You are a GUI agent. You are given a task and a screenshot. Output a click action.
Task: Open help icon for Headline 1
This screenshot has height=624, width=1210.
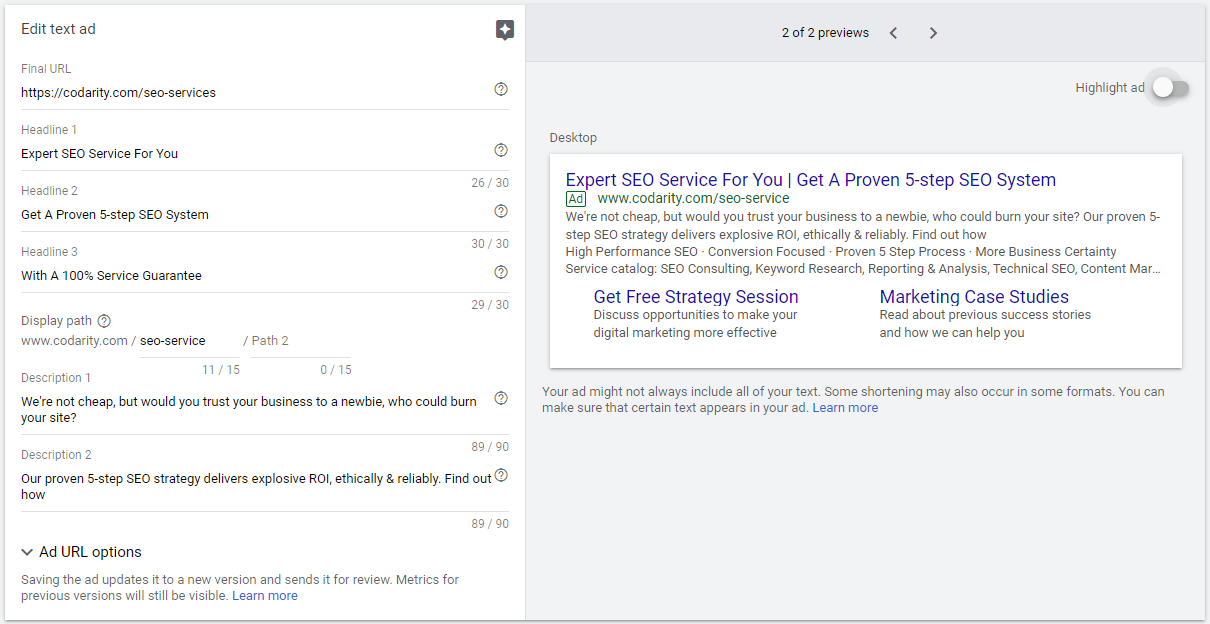pyautogui.click(x=501, y=150)
